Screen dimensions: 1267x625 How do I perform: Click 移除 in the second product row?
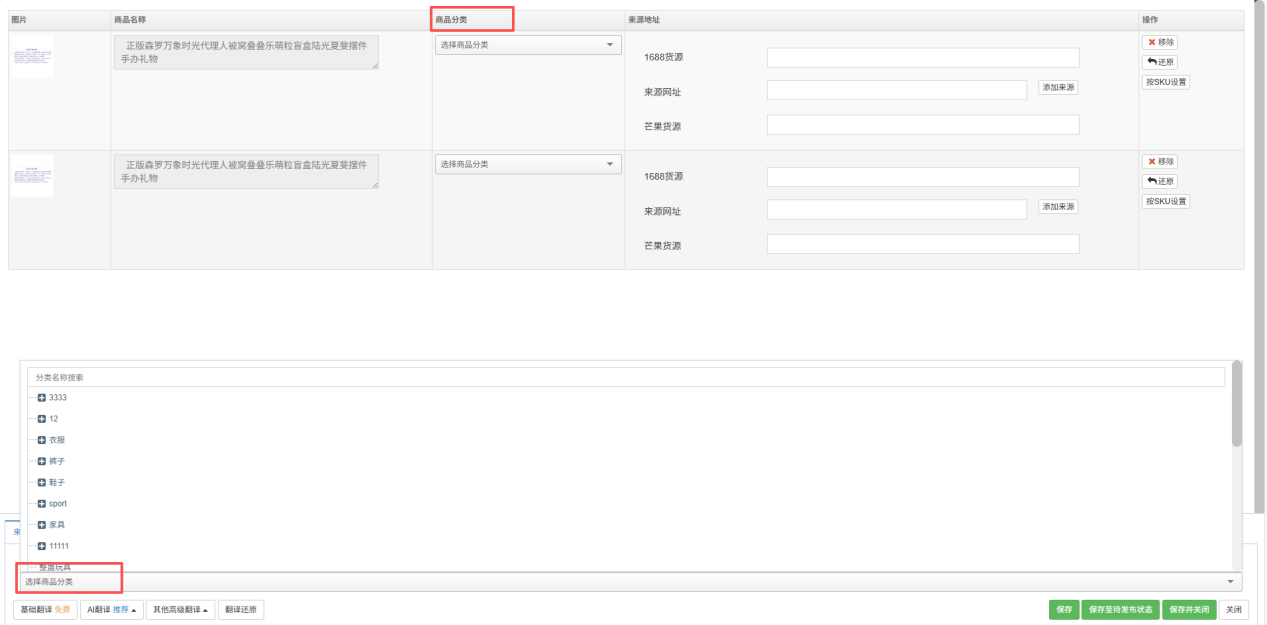click(1160, 161)
